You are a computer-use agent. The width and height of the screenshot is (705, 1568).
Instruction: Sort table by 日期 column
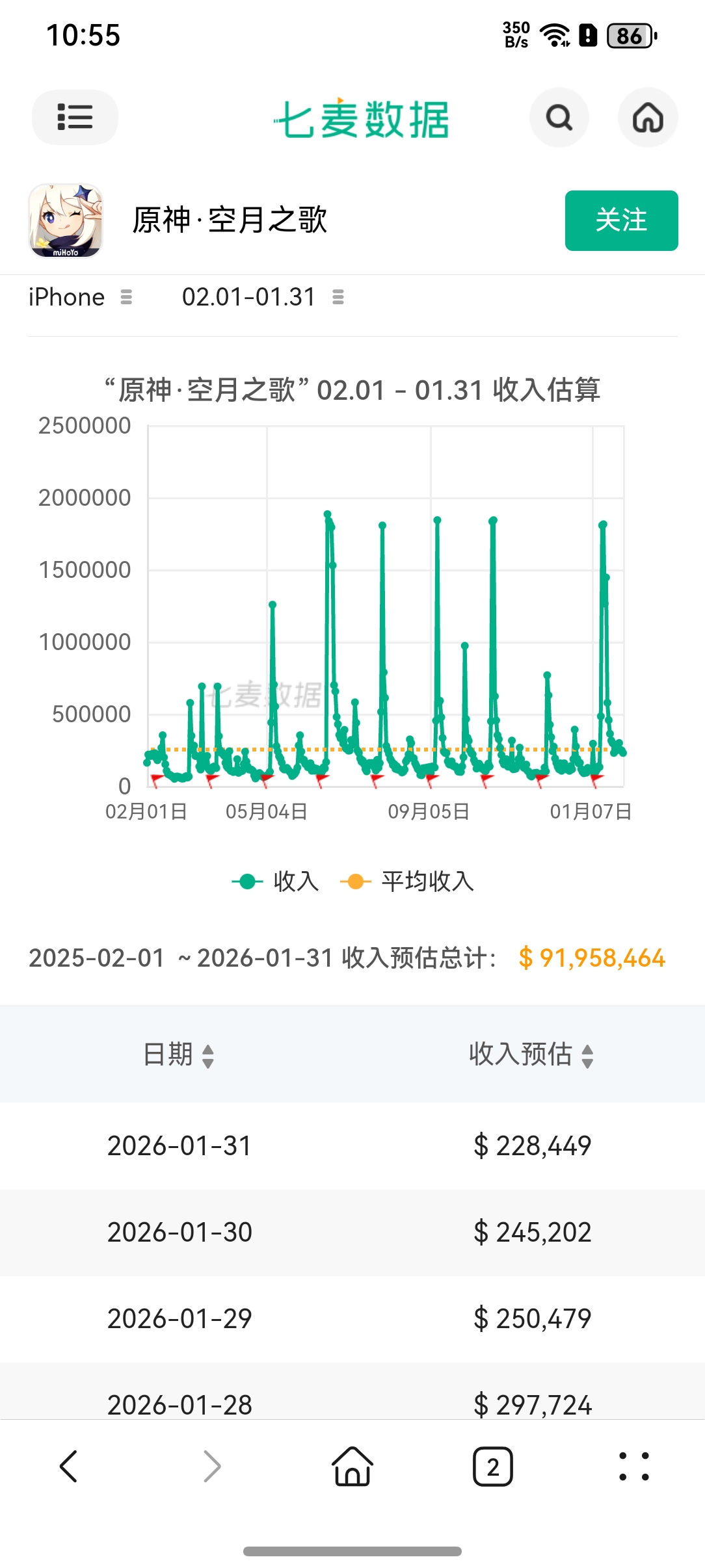tap(179, 1054)
